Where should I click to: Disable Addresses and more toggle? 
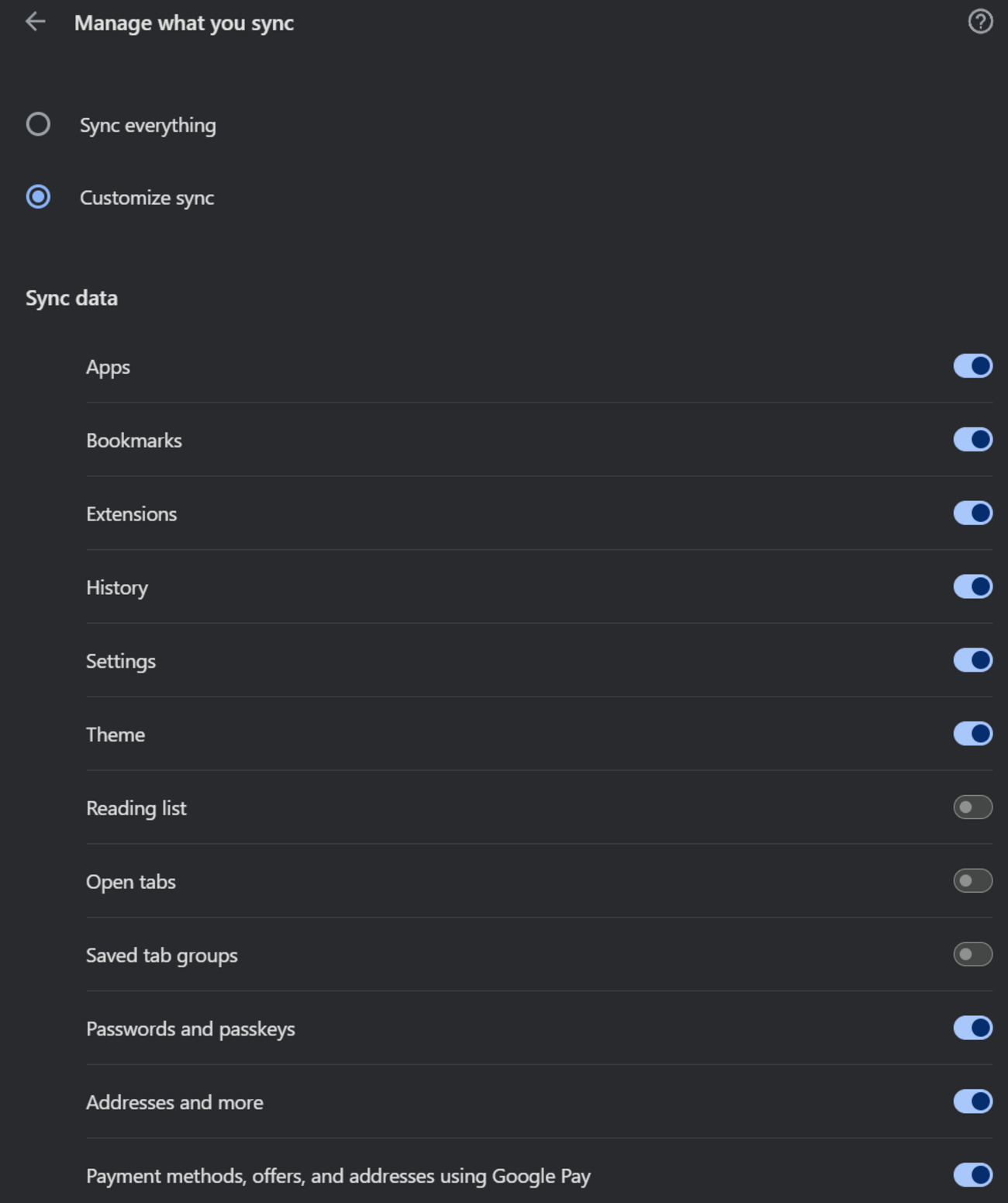[973, 1101]
